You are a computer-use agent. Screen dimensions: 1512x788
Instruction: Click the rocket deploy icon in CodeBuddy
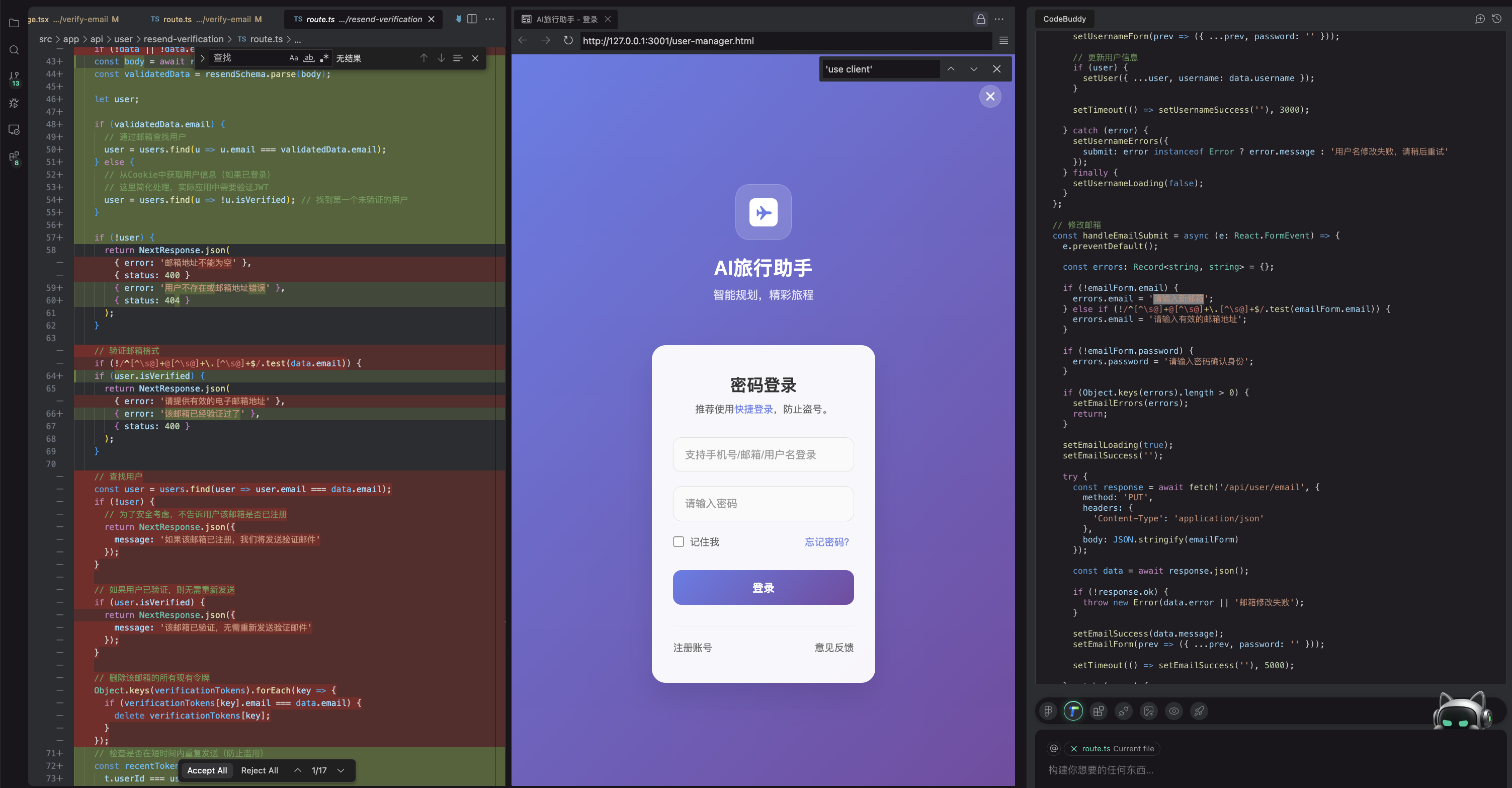pos(1199,711)
